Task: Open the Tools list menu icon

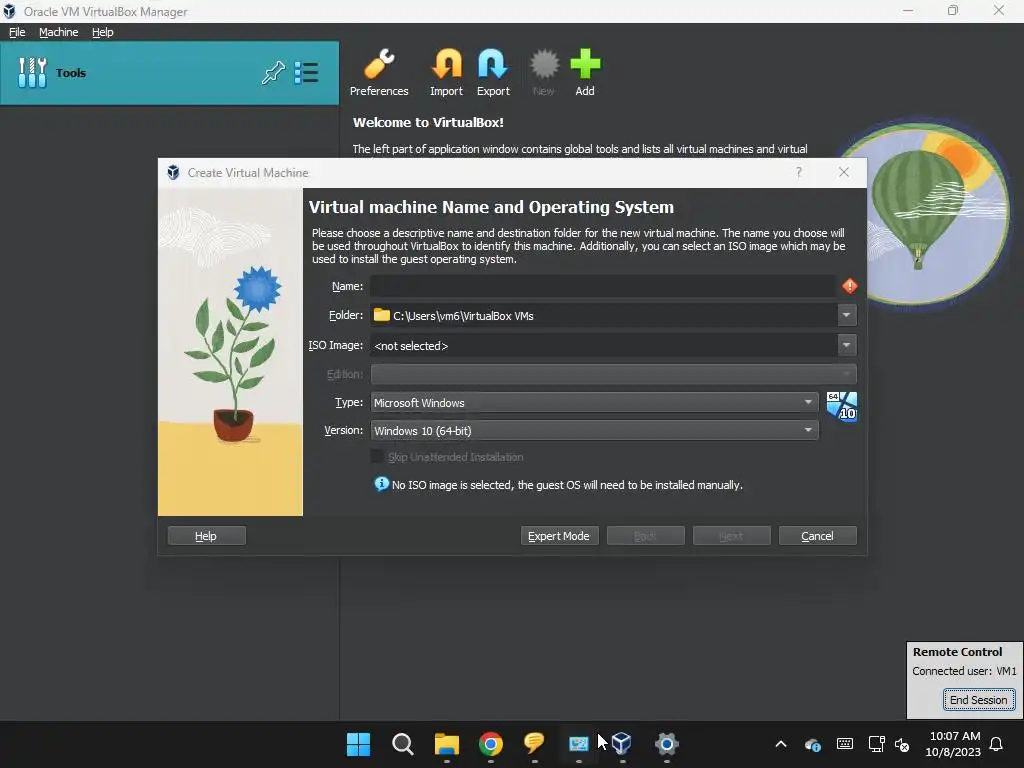Action: pos(306,72)
